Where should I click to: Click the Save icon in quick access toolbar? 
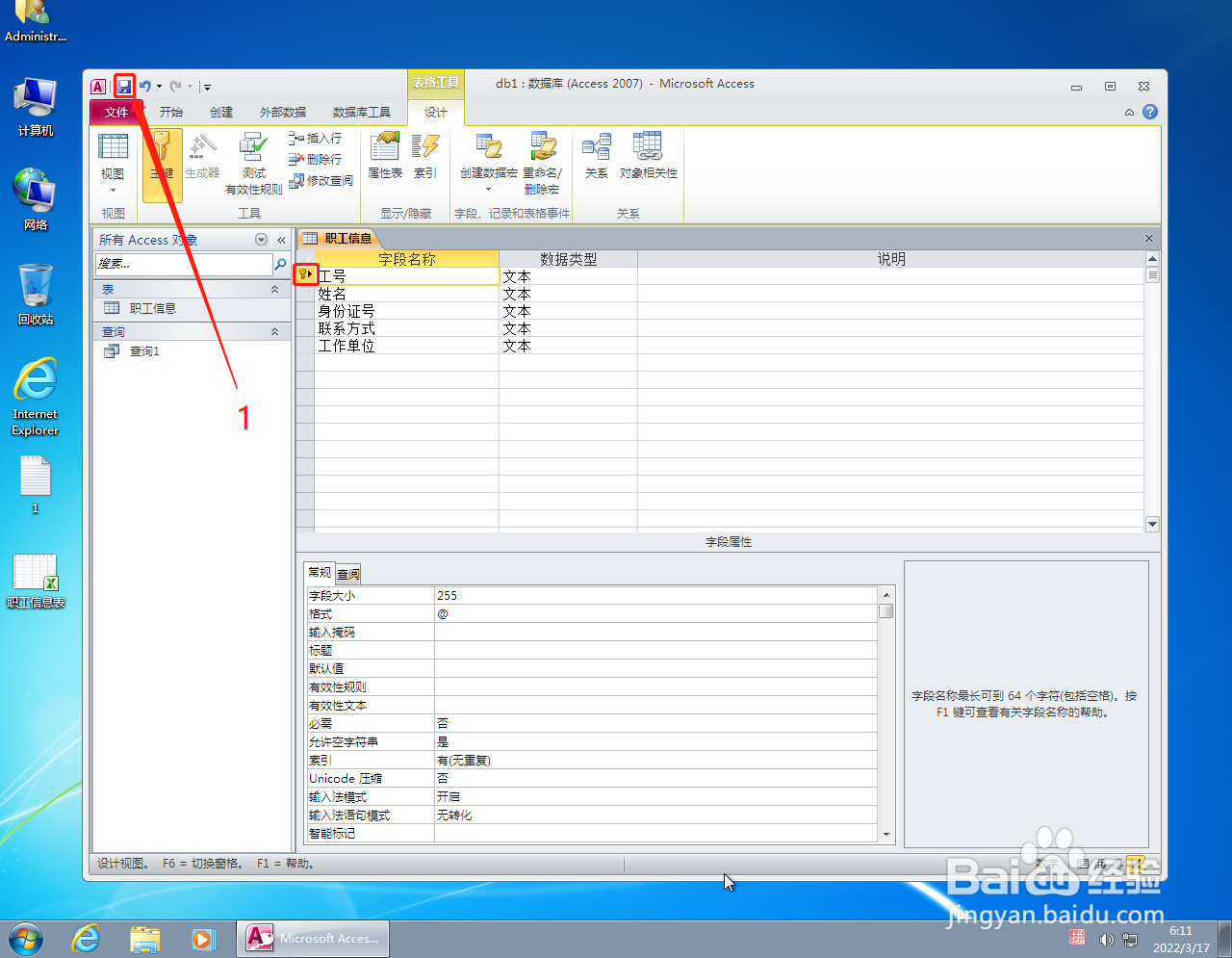pyautogui.click(x=124, y=87)
